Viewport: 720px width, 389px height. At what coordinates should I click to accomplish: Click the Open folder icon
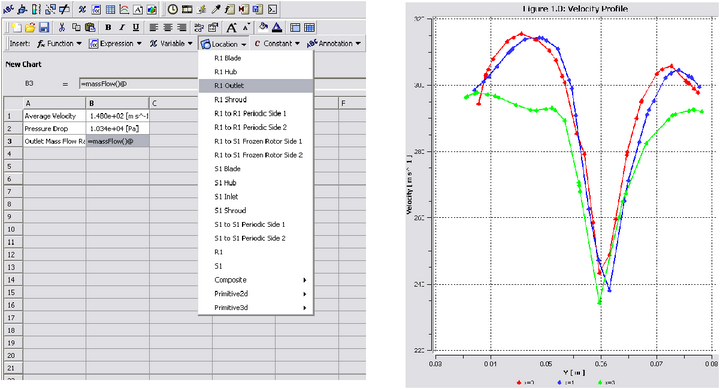click(30, 28)
